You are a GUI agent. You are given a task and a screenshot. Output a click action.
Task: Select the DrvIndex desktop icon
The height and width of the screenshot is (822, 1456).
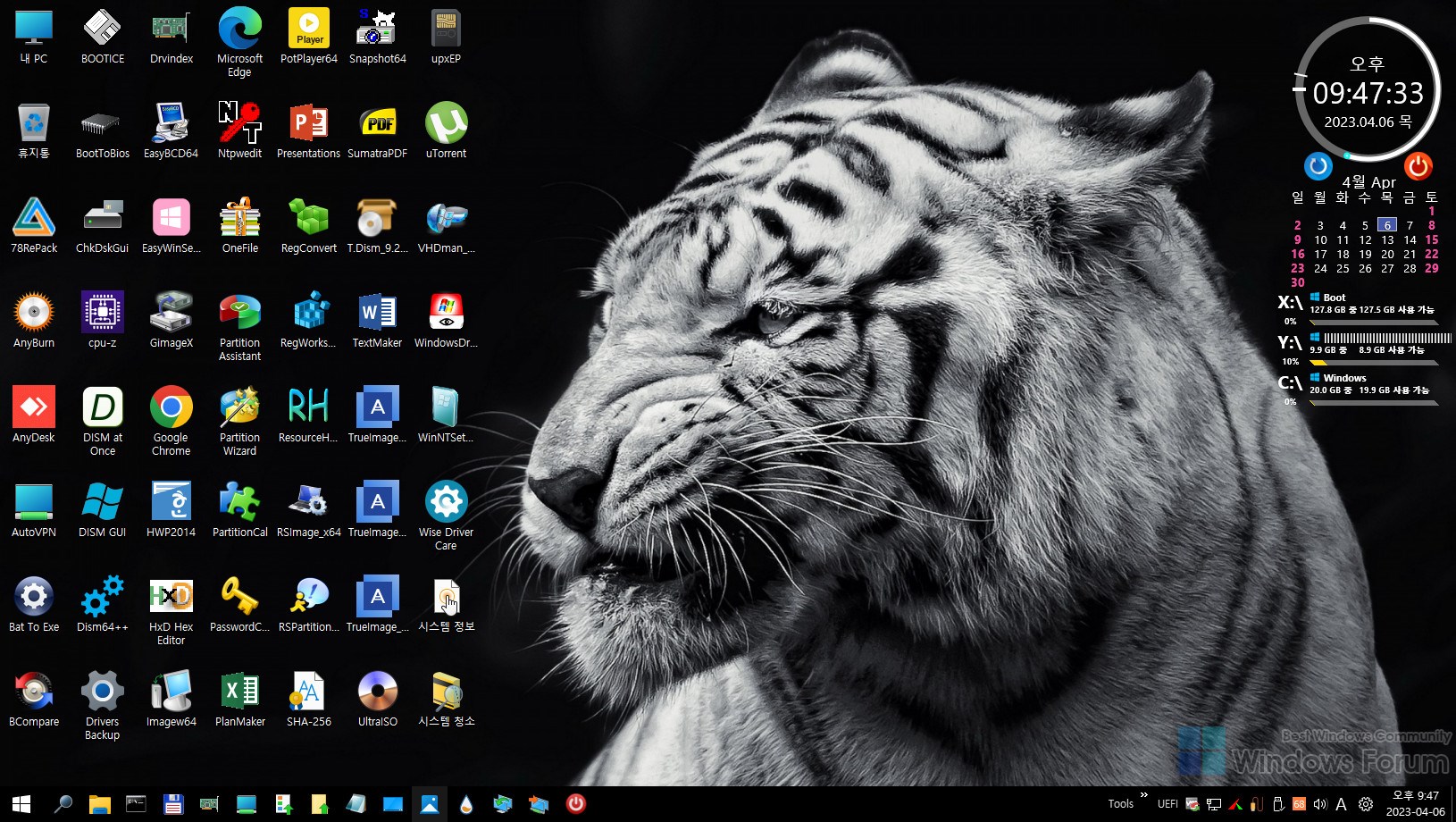coord(172,38)
